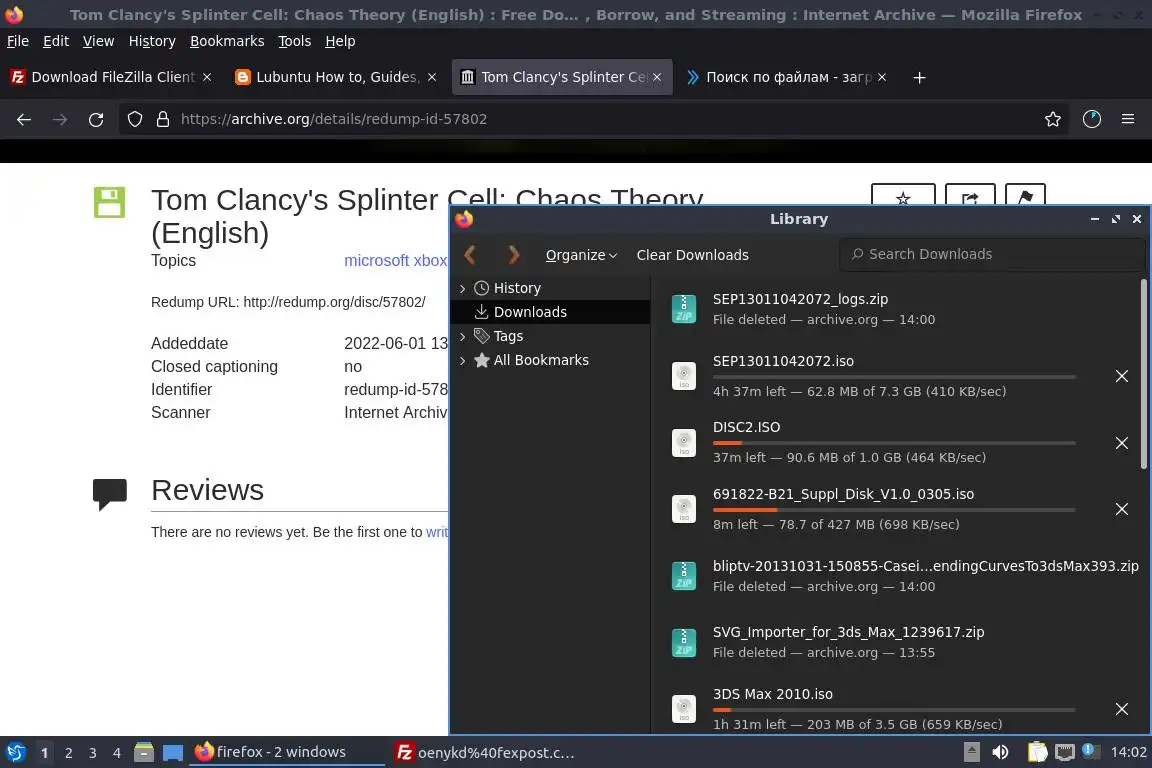Open the Lubuntu start menu

coord(15,753)
